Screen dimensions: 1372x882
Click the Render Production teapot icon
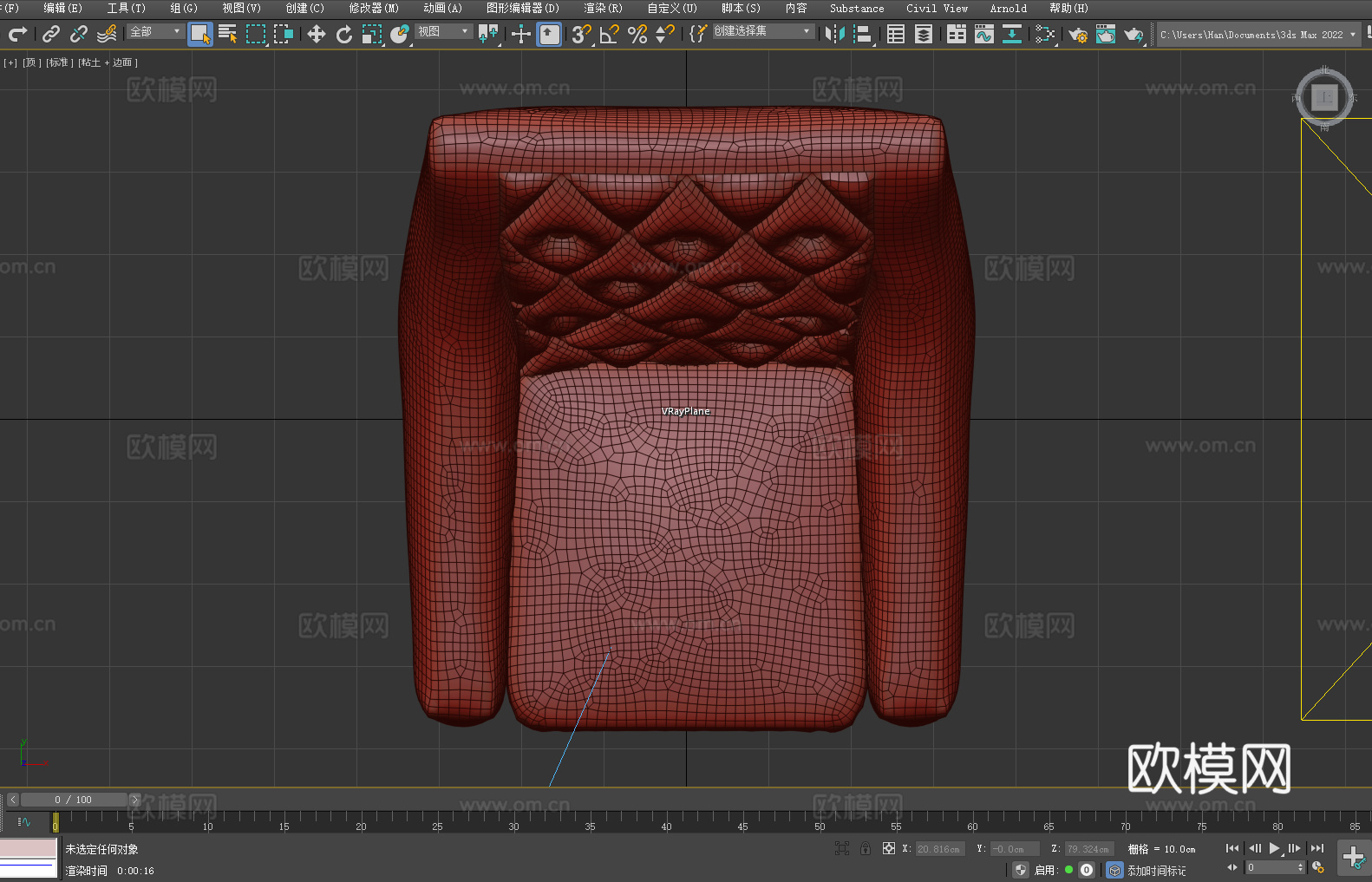[x=1134, y=34]
